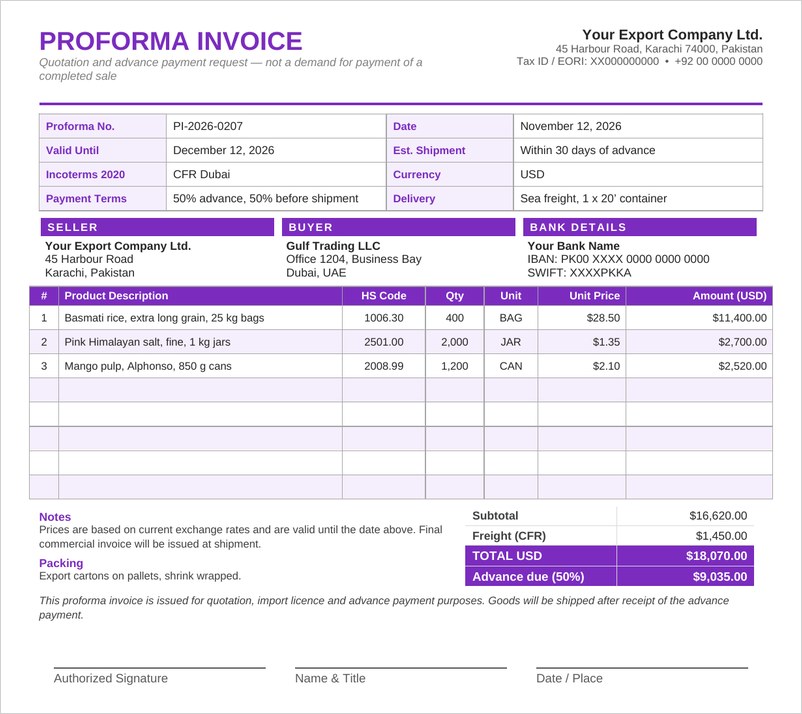This screenshot has height=714, width=802.
Task: Click the Incoterms 2020 label
Action: pyautogui.click(x=85, y=174)
